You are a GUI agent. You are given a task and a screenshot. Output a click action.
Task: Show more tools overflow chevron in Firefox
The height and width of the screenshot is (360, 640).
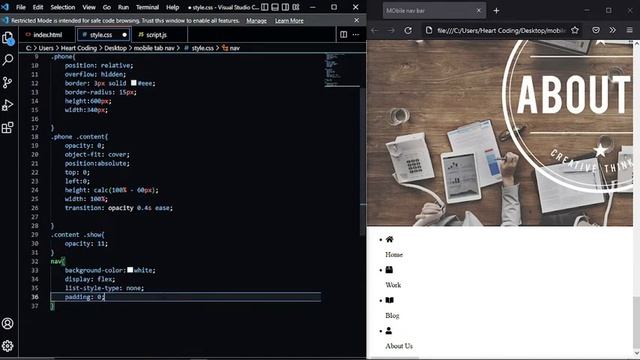[613, 30]
